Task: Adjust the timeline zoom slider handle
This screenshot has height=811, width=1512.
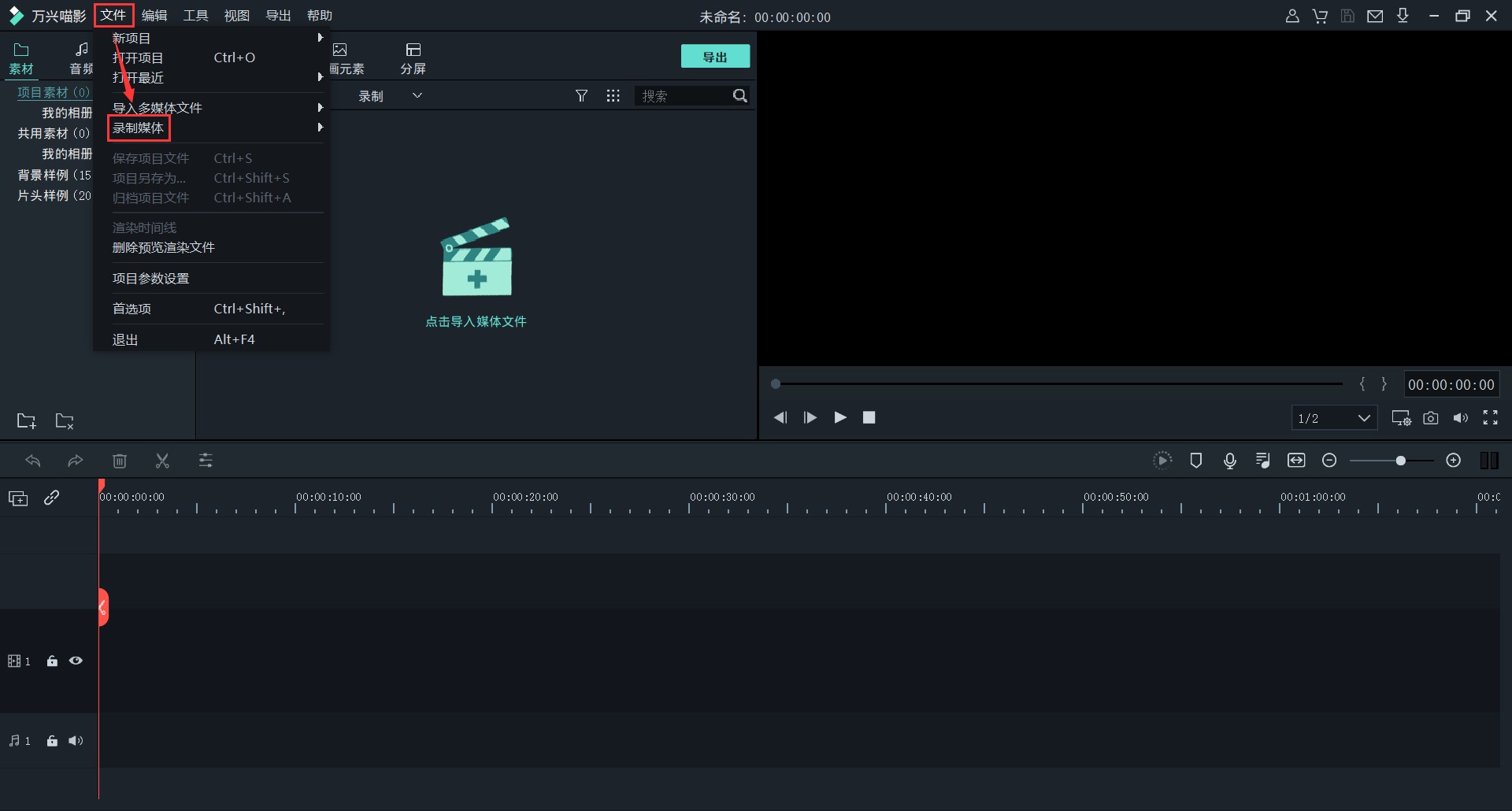Action: tap(1400, 461)
